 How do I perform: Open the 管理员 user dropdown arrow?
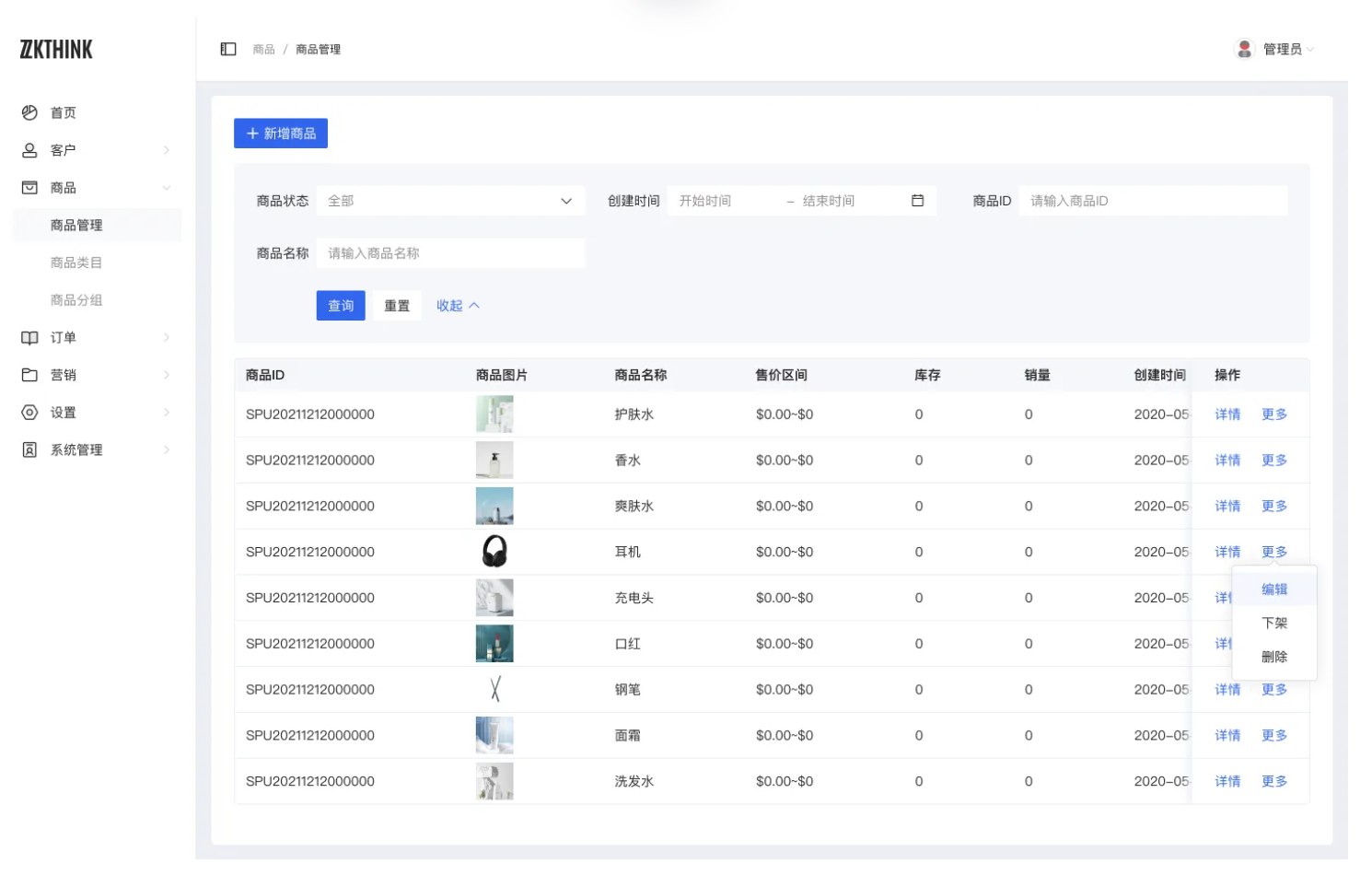click(1310, 49)
